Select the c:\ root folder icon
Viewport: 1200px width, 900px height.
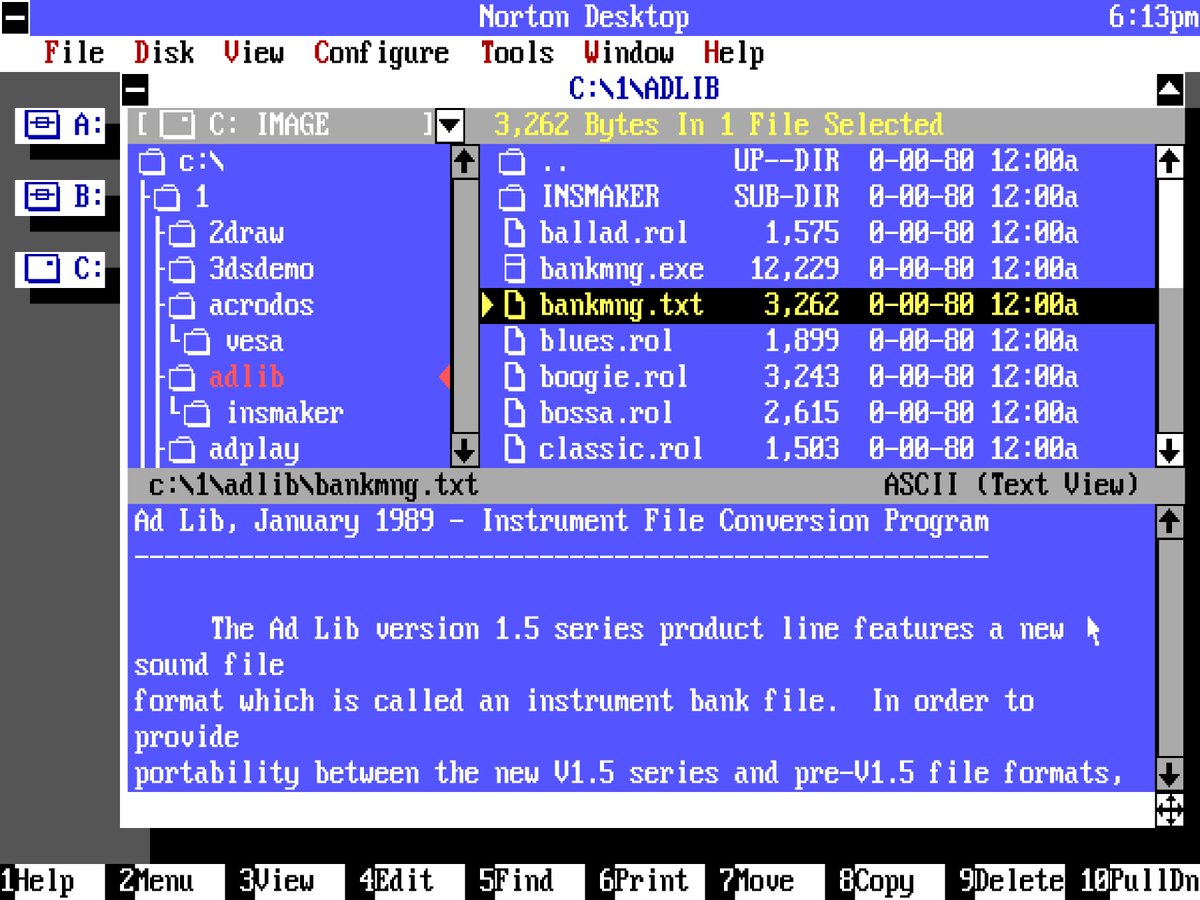coord(151,161)
